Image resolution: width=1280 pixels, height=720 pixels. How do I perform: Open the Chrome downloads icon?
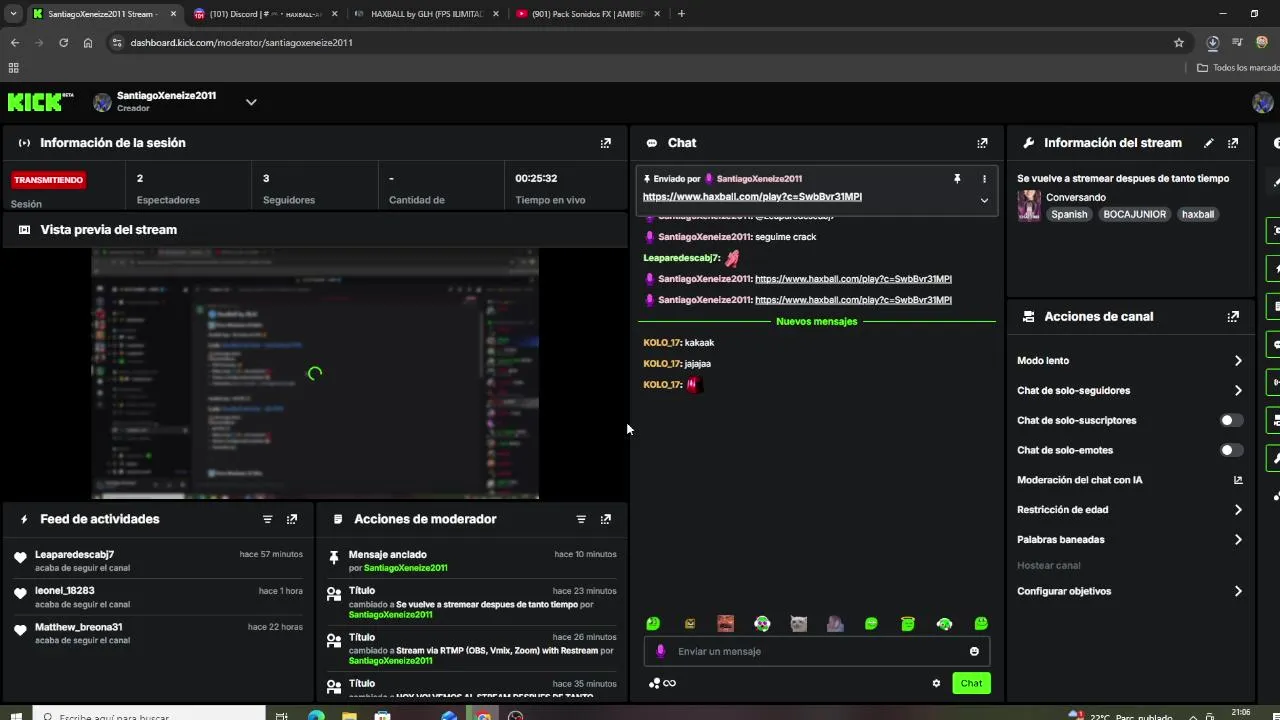1212,43
